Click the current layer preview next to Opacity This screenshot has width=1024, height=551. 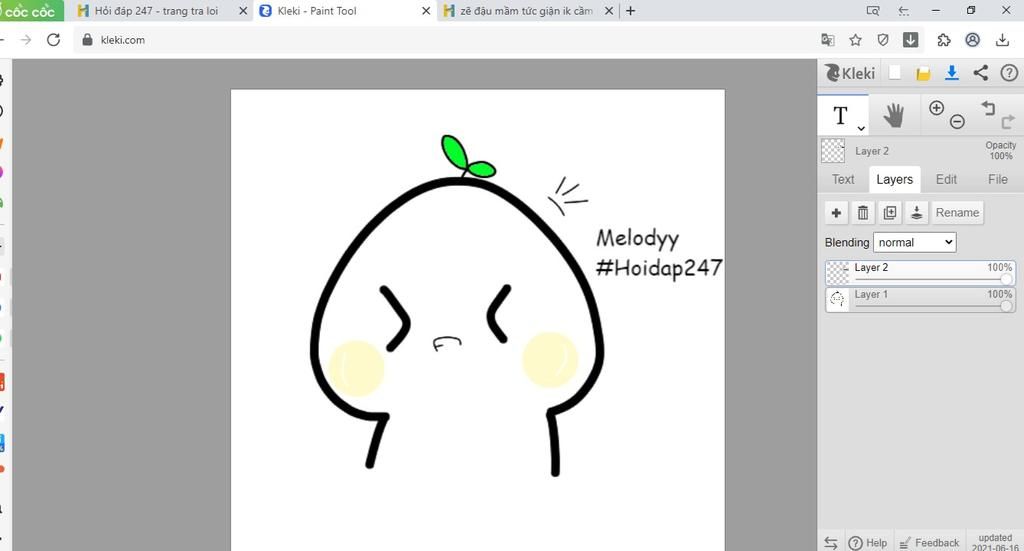833,151
